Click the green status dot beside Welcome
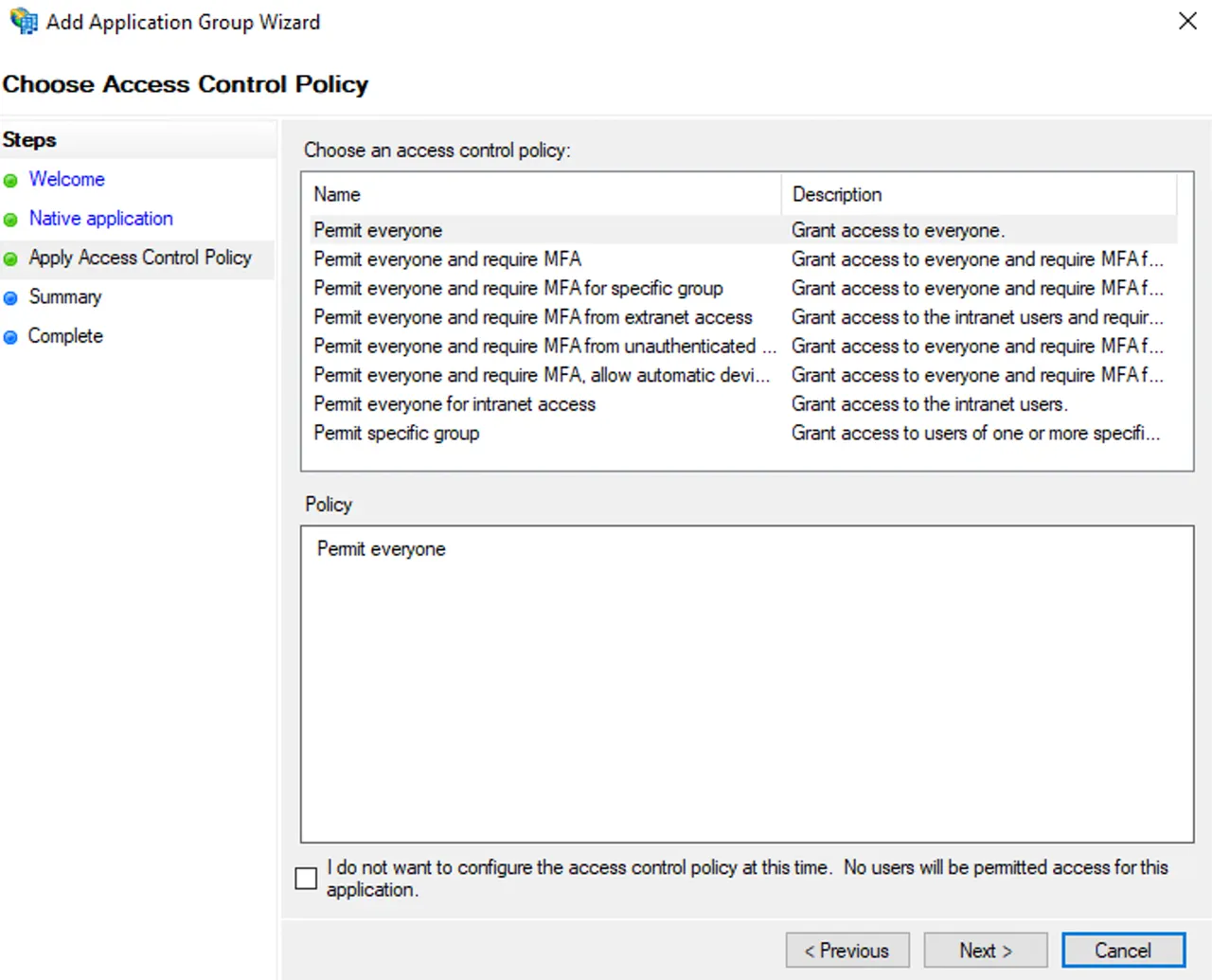This screenshot has width=1212, height=980. (x=10, y=181)
